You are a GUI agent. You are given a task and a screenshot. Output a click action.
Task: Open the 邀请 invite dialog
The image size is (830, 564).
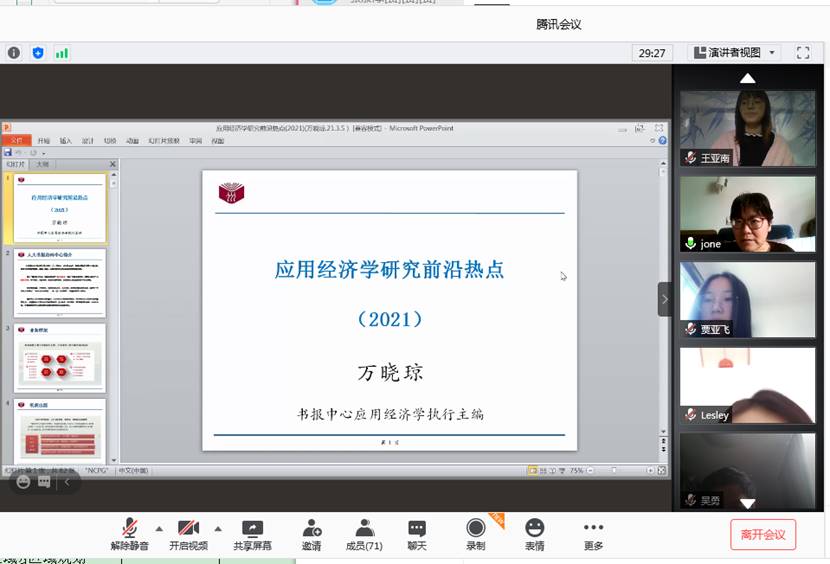(312, 535)
